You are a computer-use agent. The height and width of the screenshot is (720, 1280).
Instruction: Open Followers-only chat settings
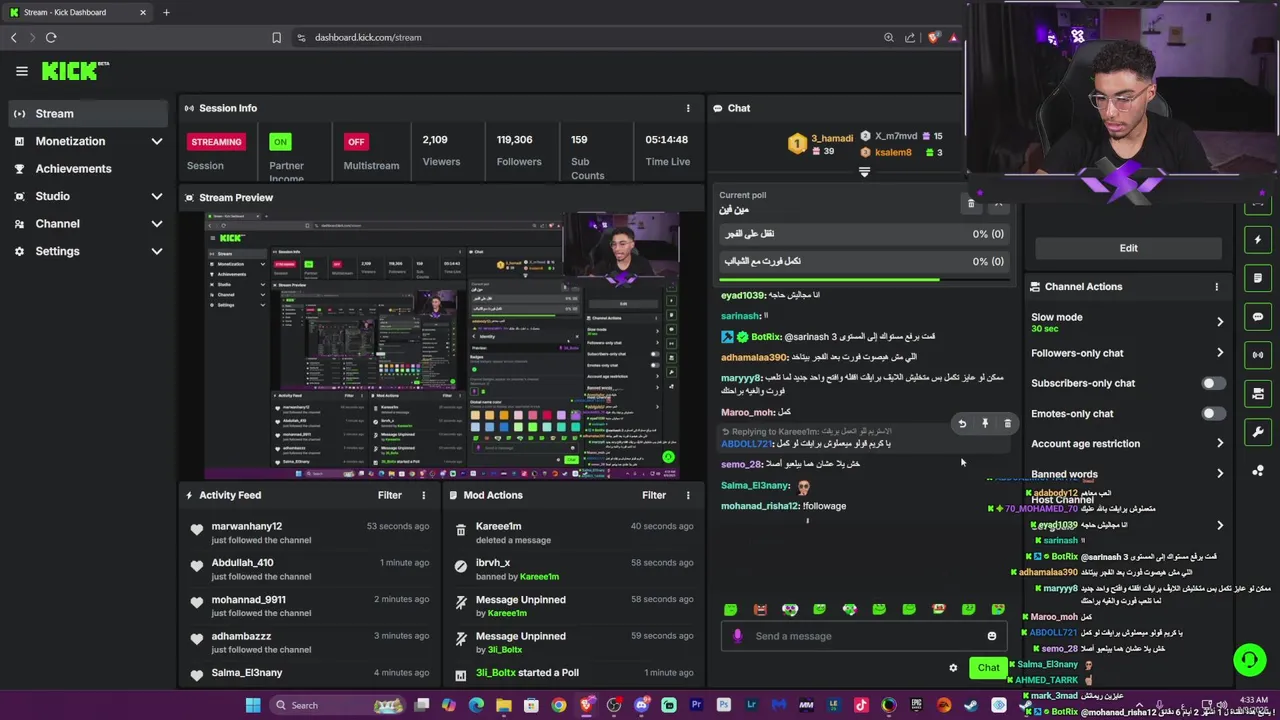[x=1128, y=353]
